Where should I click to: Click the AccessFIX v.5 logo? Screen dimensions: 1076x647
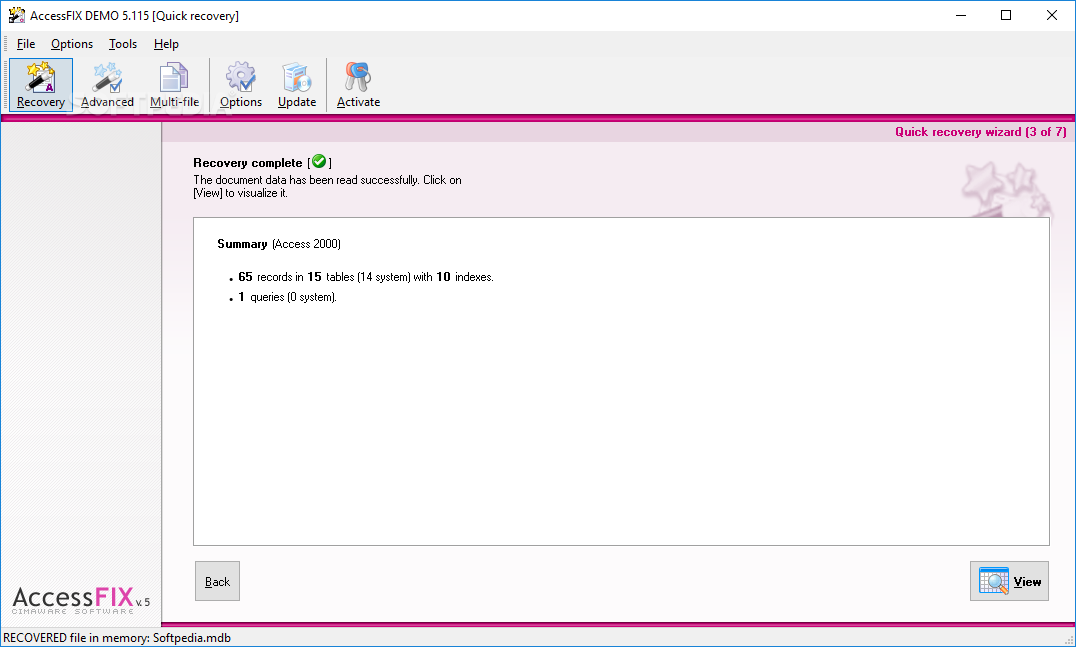81,600
